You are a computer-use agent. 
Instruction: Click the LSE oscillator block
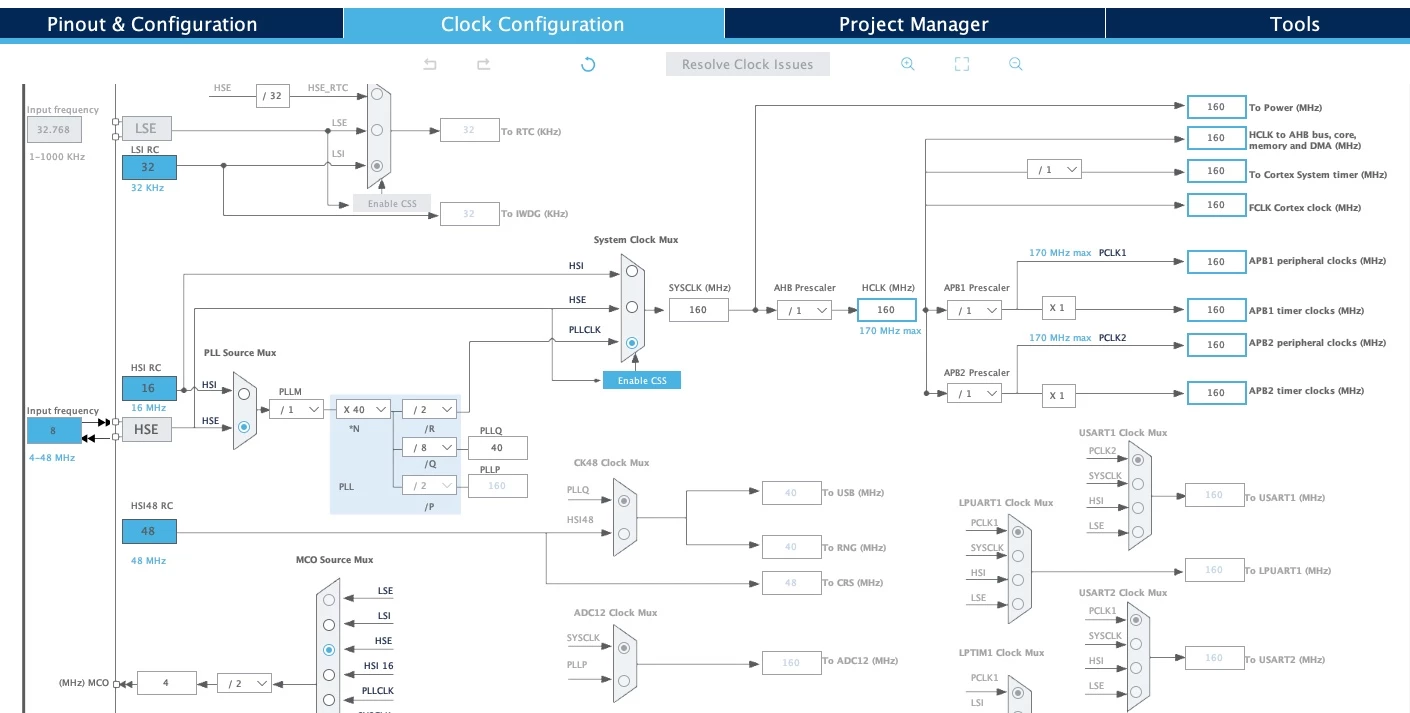pyautogui.click(x=146, y=128)
